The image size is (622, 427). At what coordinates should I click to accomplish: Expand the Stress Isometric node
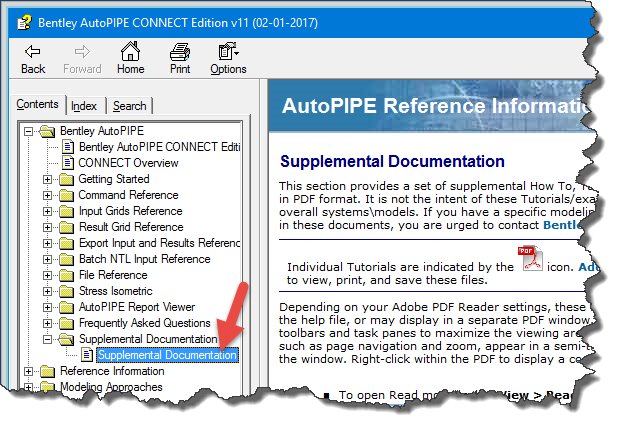point(47,291)
